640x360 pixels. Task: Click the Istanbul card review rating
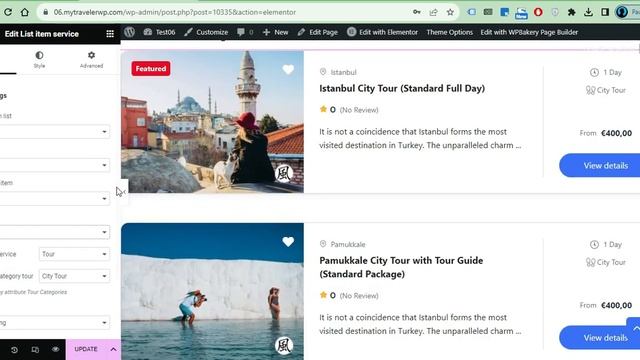[x=349, y=110]
